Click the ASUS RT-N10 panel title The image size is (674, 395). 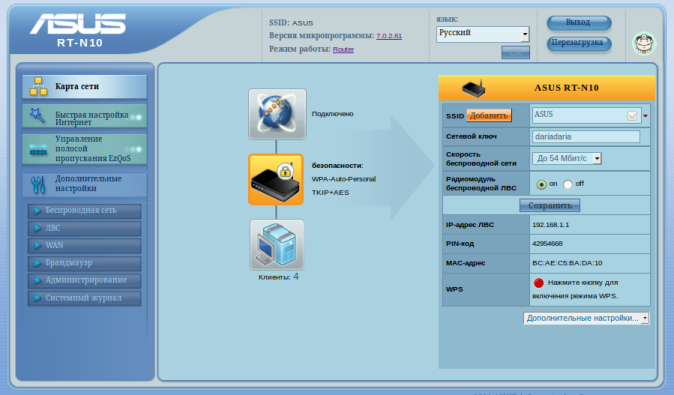click(x=566, y=88)
